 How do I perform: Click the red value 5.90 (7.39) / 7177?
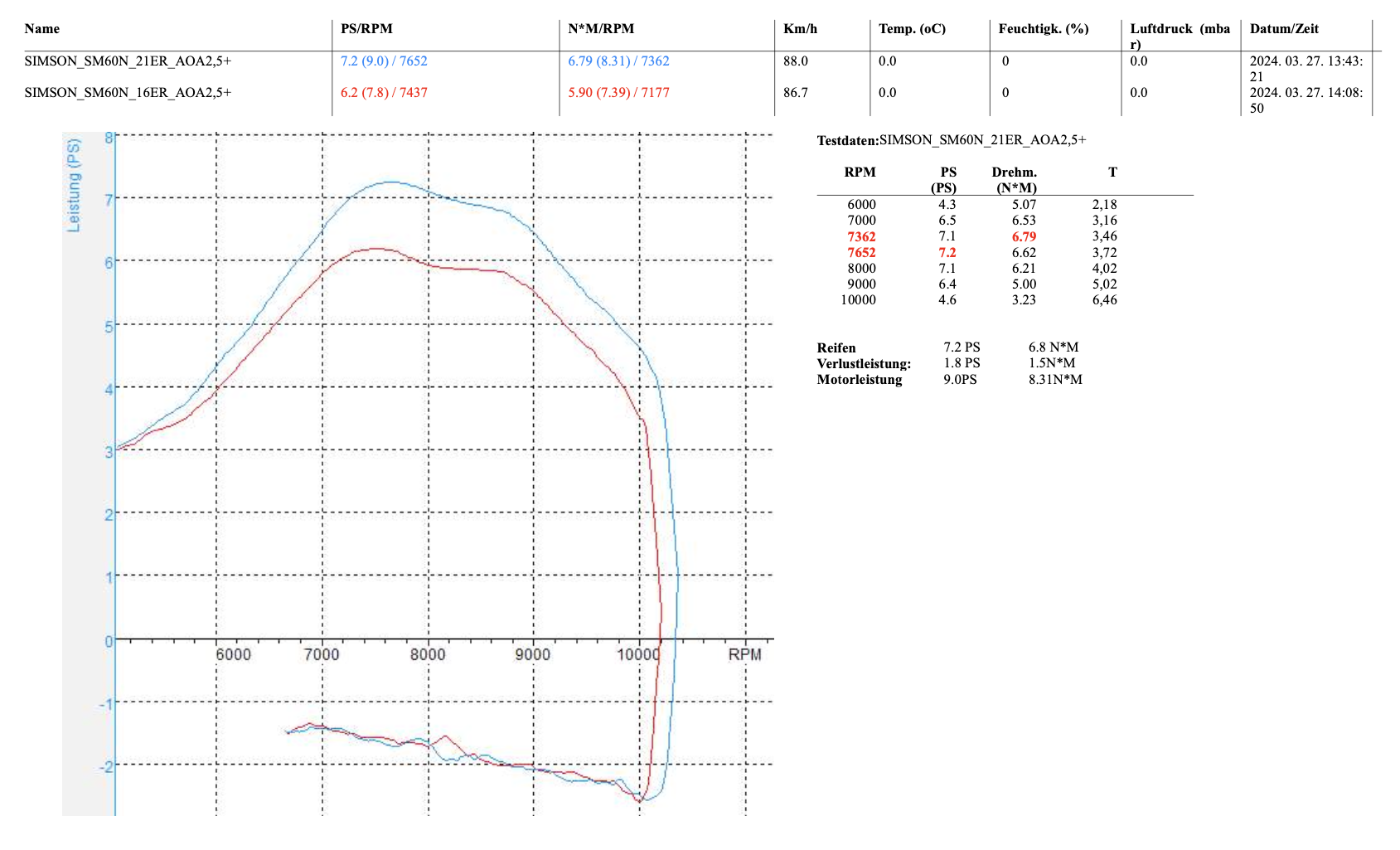tap(618, 93)
